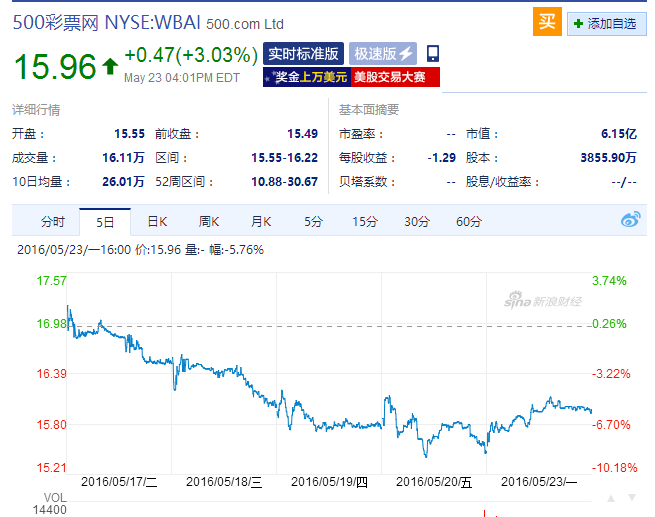
Task: Click the 区间 value 15.55-16.22
Action: coord(284,158)
